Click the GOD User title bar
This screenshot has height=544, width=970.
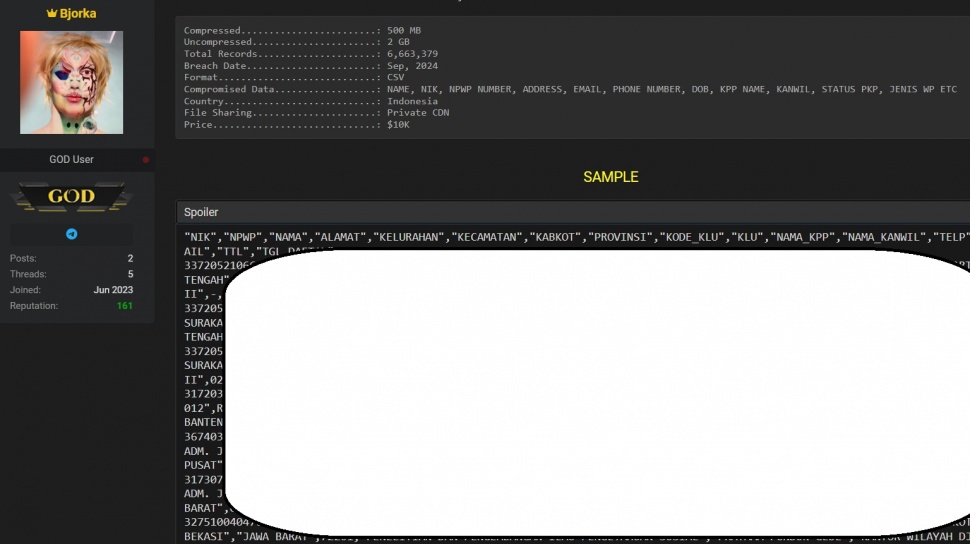(71, 160)
